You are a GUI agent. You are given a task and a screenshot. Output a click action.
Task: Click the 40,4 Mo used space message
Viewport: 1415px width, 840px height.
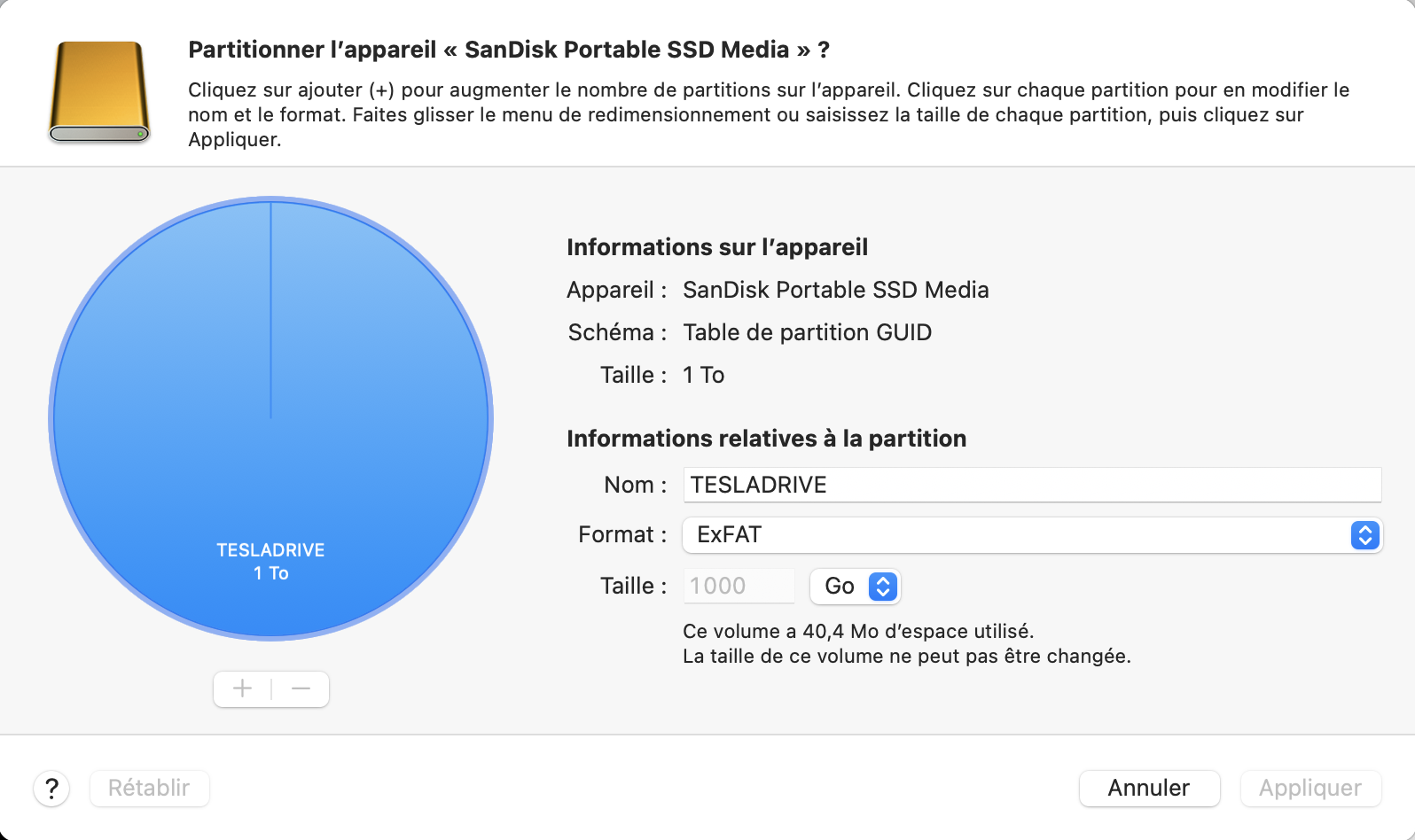point(857,631)
